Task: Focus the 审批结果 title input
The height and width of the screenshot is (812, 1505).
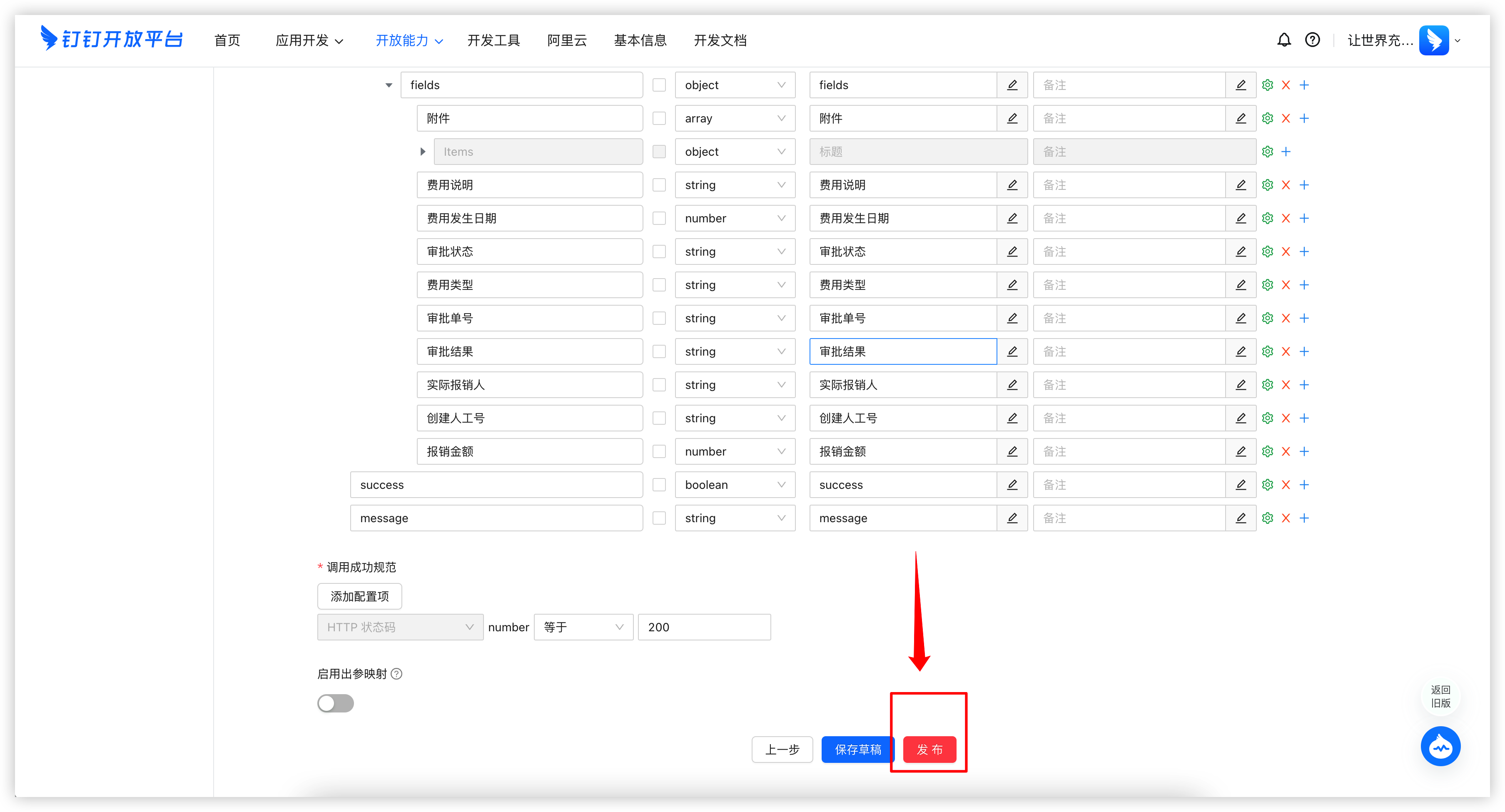Action: 903,352
